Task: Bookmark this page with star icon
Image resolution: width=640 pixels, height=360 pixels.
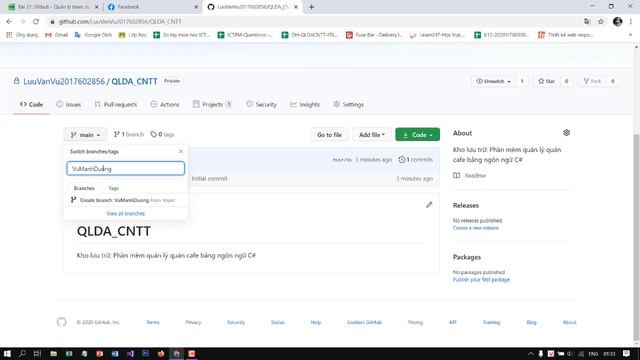Action: point(601,22)
